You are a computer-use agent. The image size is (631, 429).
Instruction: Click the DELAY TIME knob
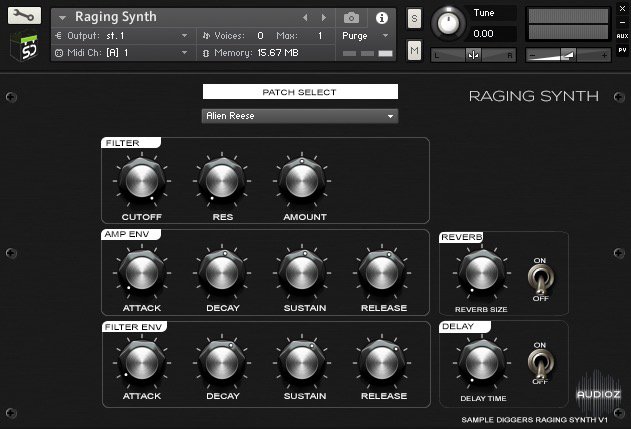(482, 363)
